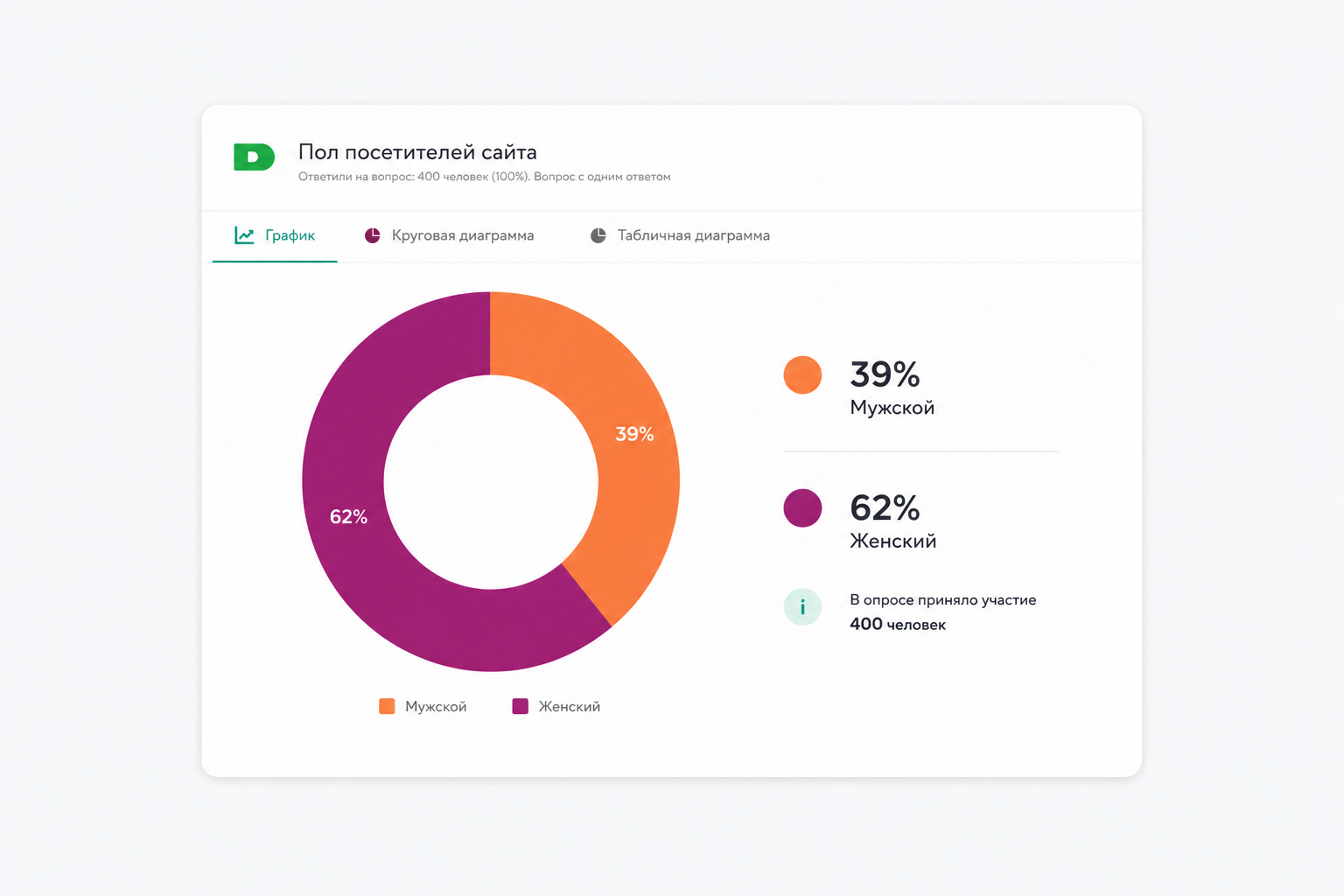Open the Табличная диаграмма tab
The image size is (1344, 896).
coord(680,236)
